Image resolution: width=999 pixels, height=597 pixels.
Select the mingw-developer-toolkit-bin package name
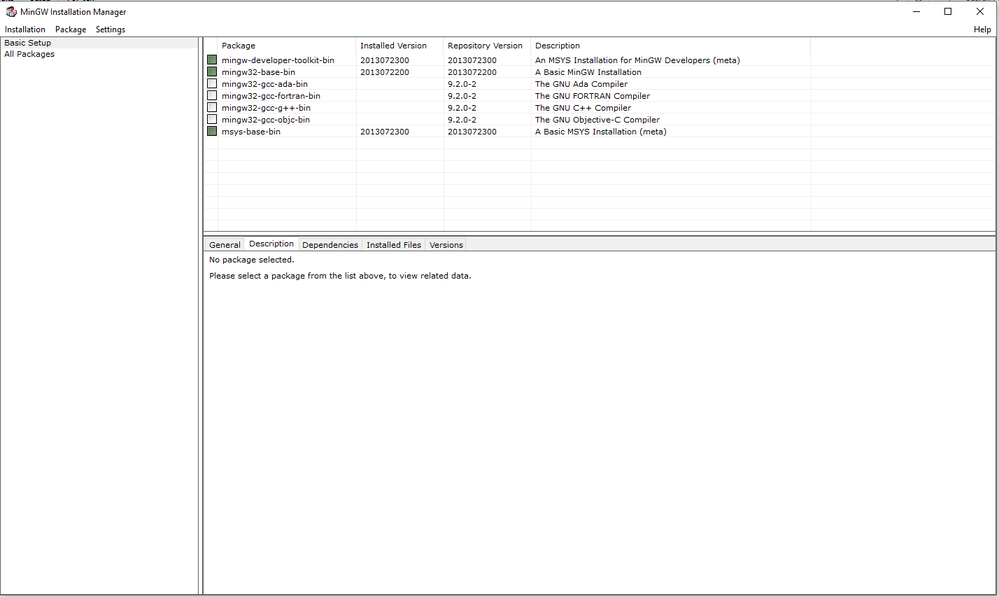[x=278, y=60]
